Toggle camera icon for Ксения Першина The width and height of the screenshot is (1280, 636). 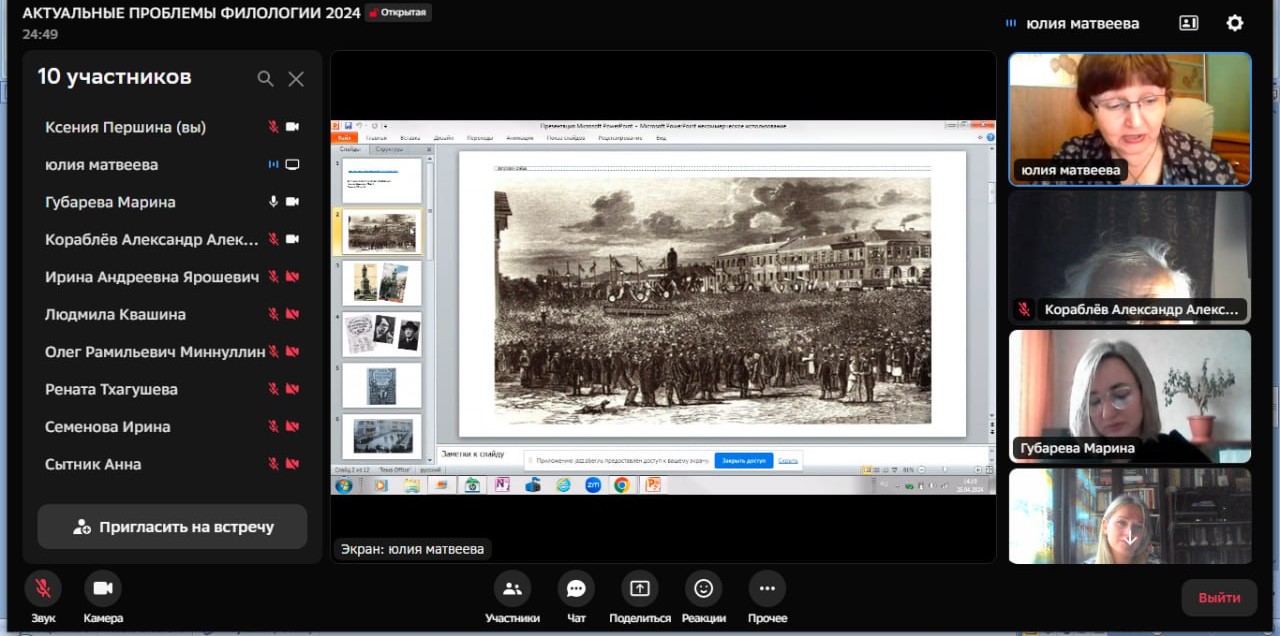point(292,127)
